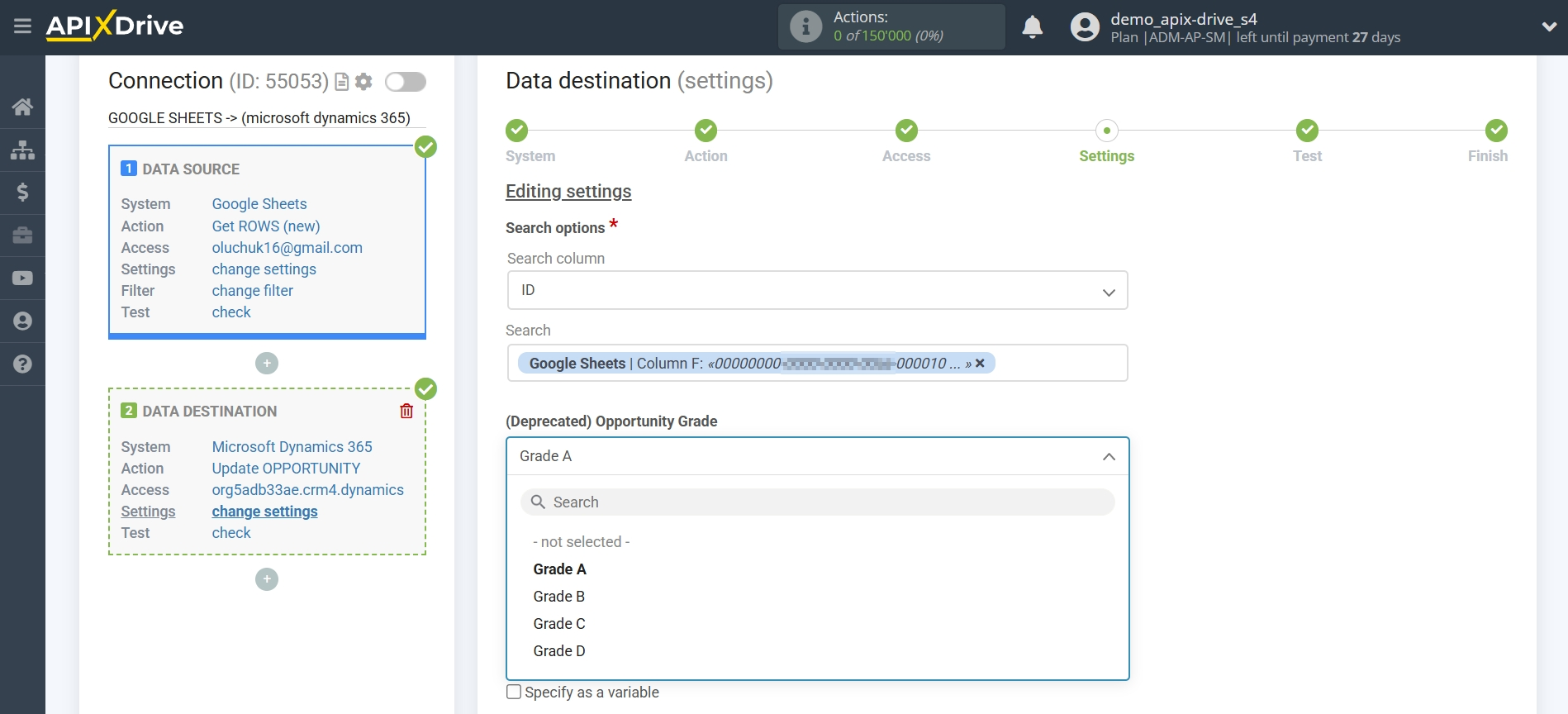Choose Grade C from the list
This screenshot has width=1568, height=714.
point(559,624)
